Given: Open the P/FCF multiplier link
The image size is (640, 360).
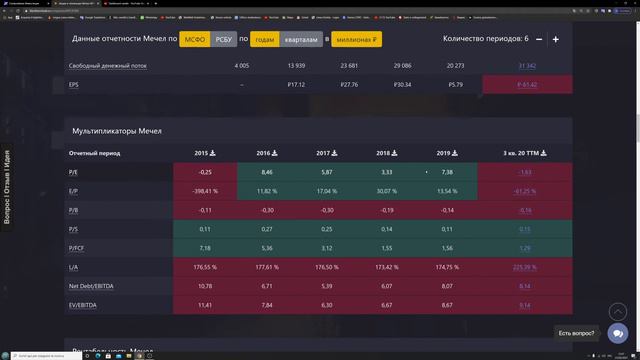Looking at the screenshot, I should tap(76, 248).
